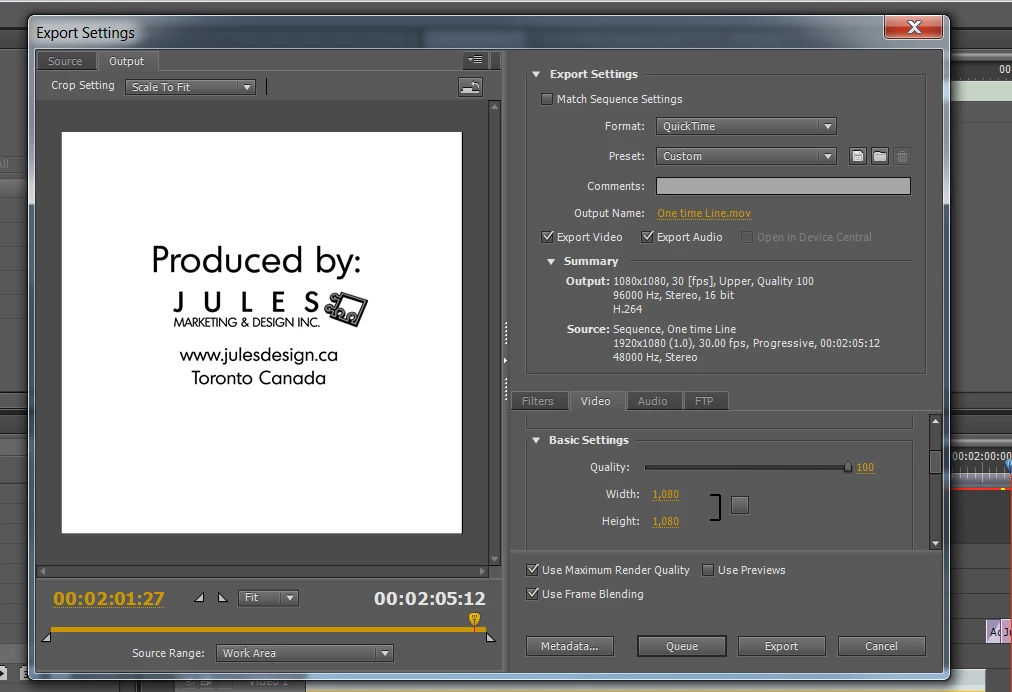
Task: Click the video settings scrollbar up arrow
Action: (935, 421)
